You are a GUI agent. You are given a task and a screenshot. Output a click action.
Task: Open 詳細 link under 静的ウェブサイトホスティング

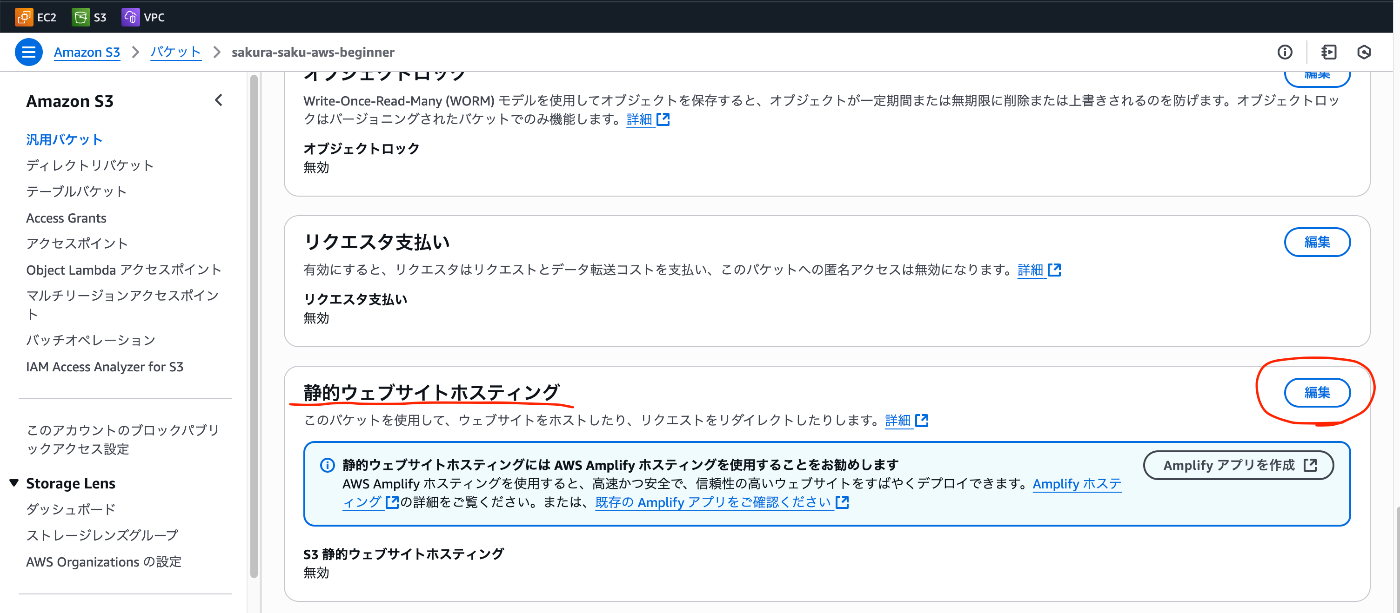907,421
